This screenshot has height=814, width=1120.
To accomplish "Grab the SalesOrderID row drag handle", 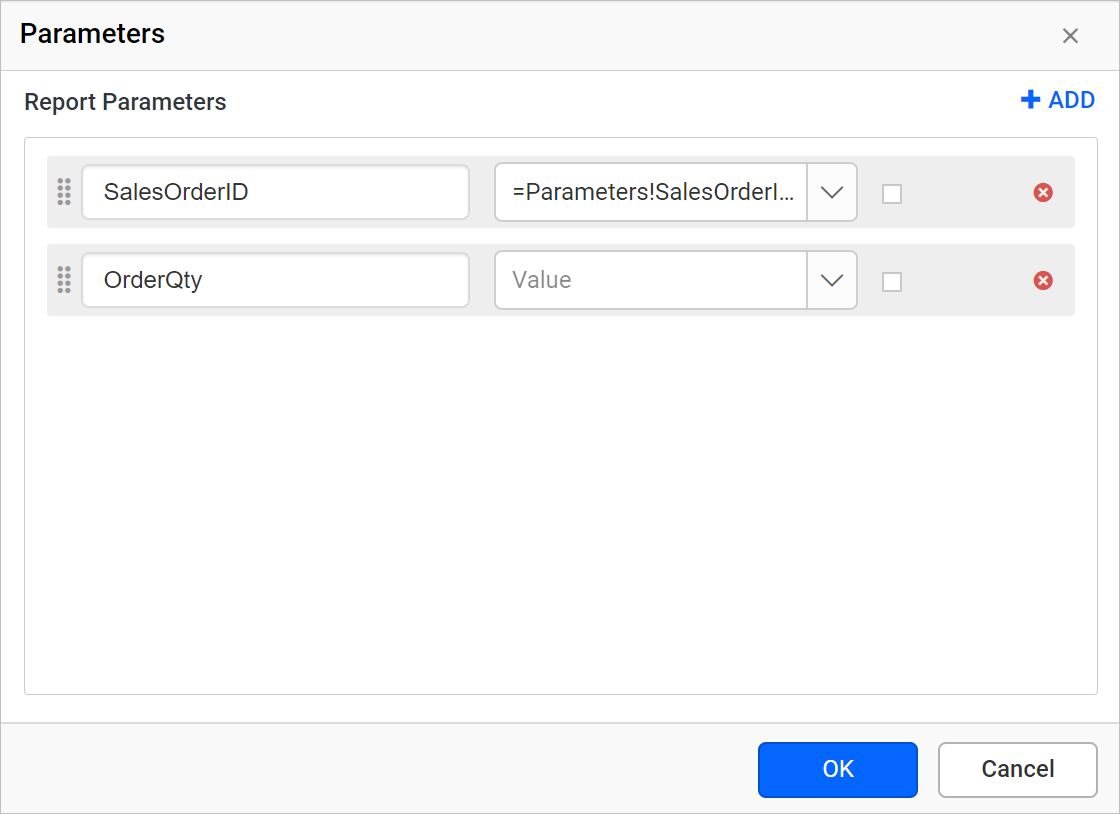I will (x=64, y=191).
